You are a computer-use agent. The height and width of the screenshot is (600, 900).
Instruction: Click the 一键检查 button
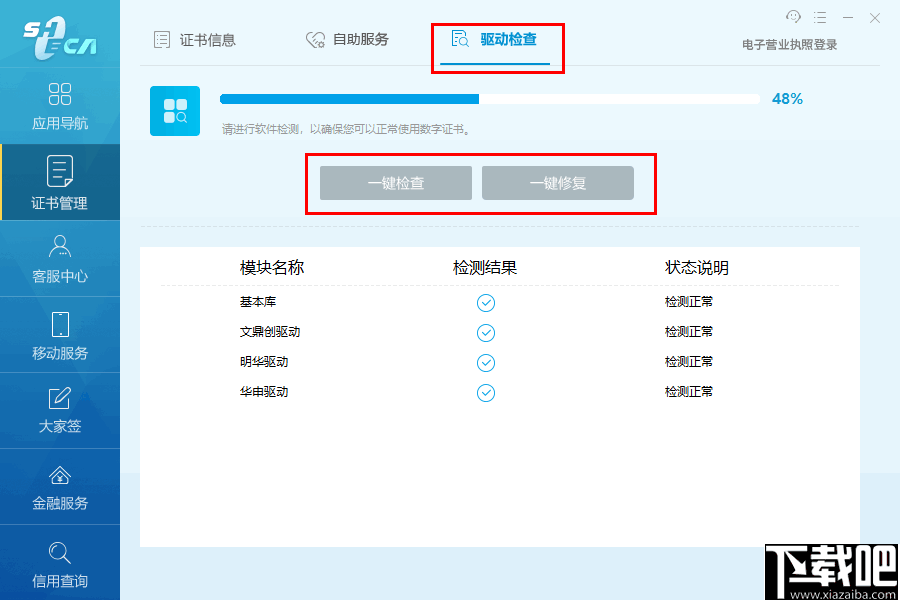tap(396, 183)
